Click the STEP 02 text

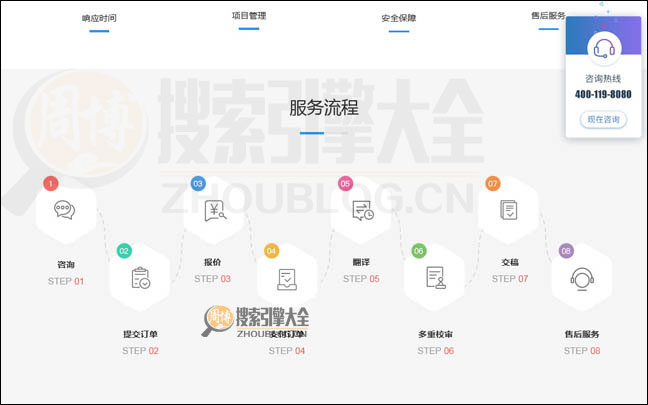[x=141, y=351]
